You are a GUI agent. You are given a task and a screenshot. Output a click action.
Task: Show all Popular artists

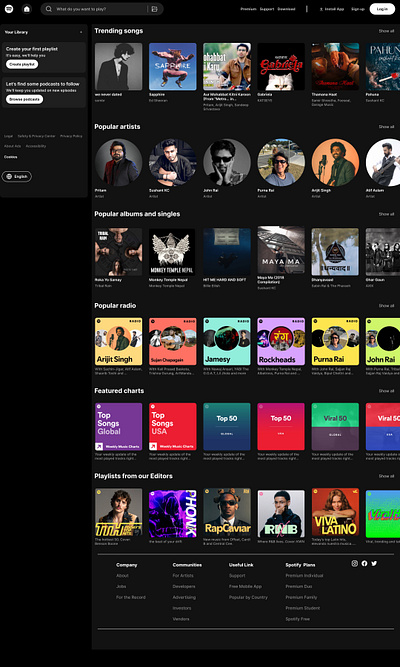click(x=386, y=127)
